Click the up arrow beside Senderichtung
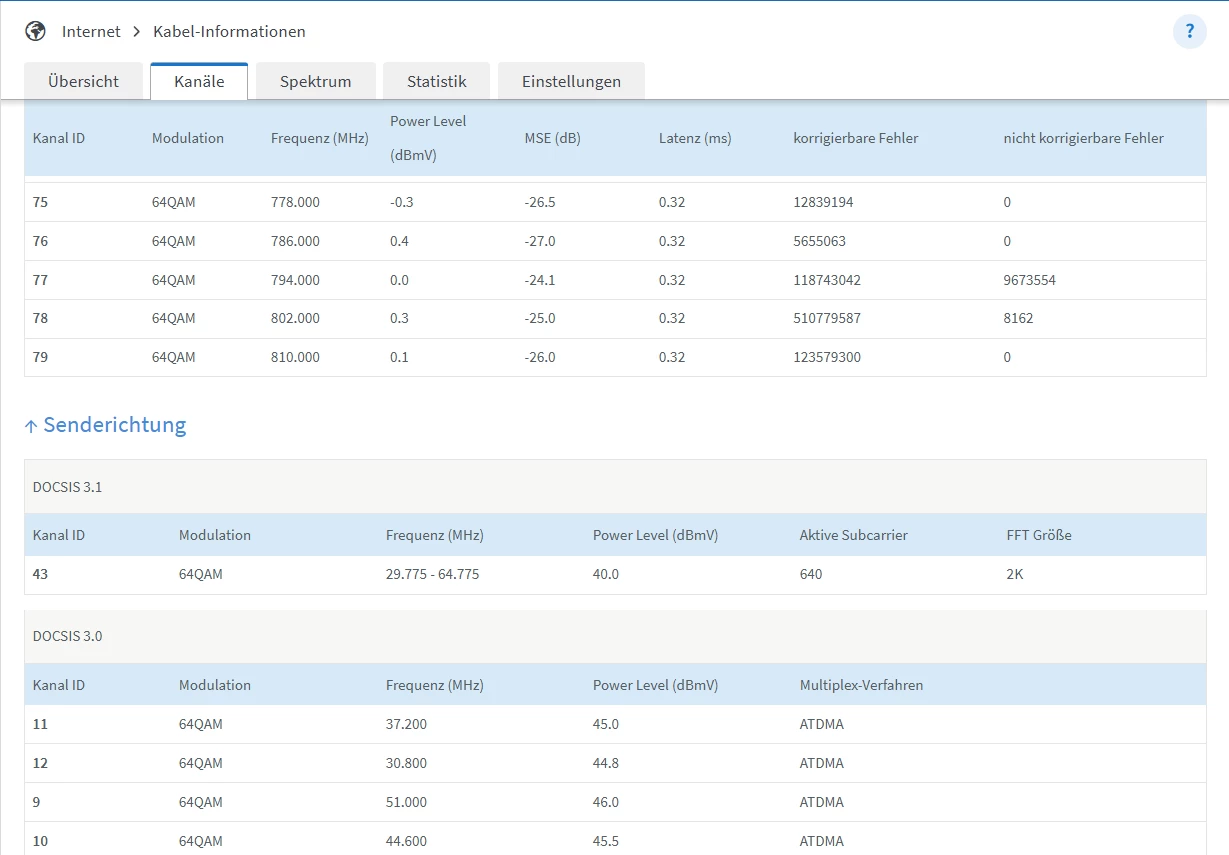Viewport: 1229px width, 855px height. pyautogui.click(x=31, y=426)
